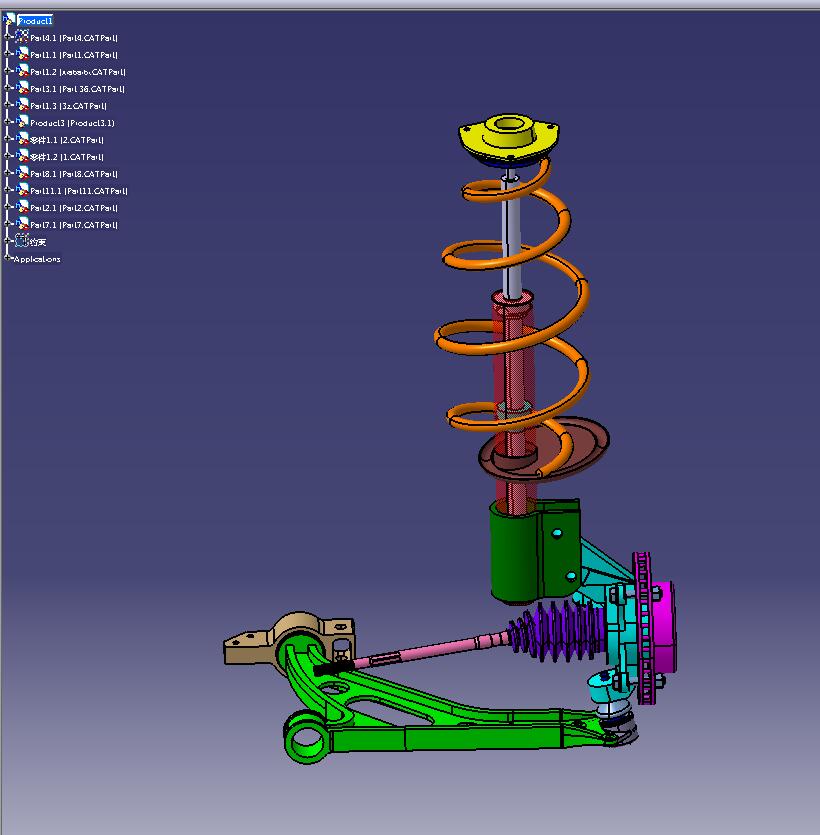
Task: Click the Part2.1 part icon
Action: (x=22, y=207)
